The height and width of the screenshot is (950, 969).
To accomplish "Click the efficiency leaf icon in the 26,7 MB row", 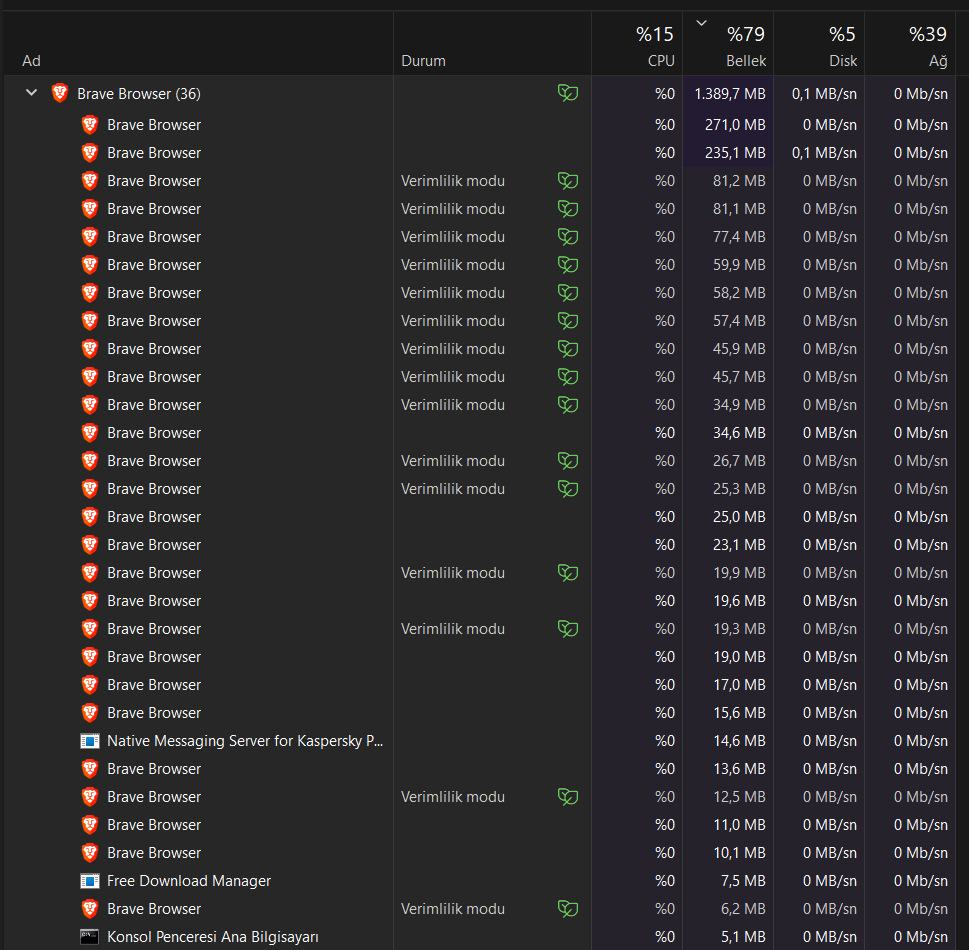I will [x=568, y=461].
